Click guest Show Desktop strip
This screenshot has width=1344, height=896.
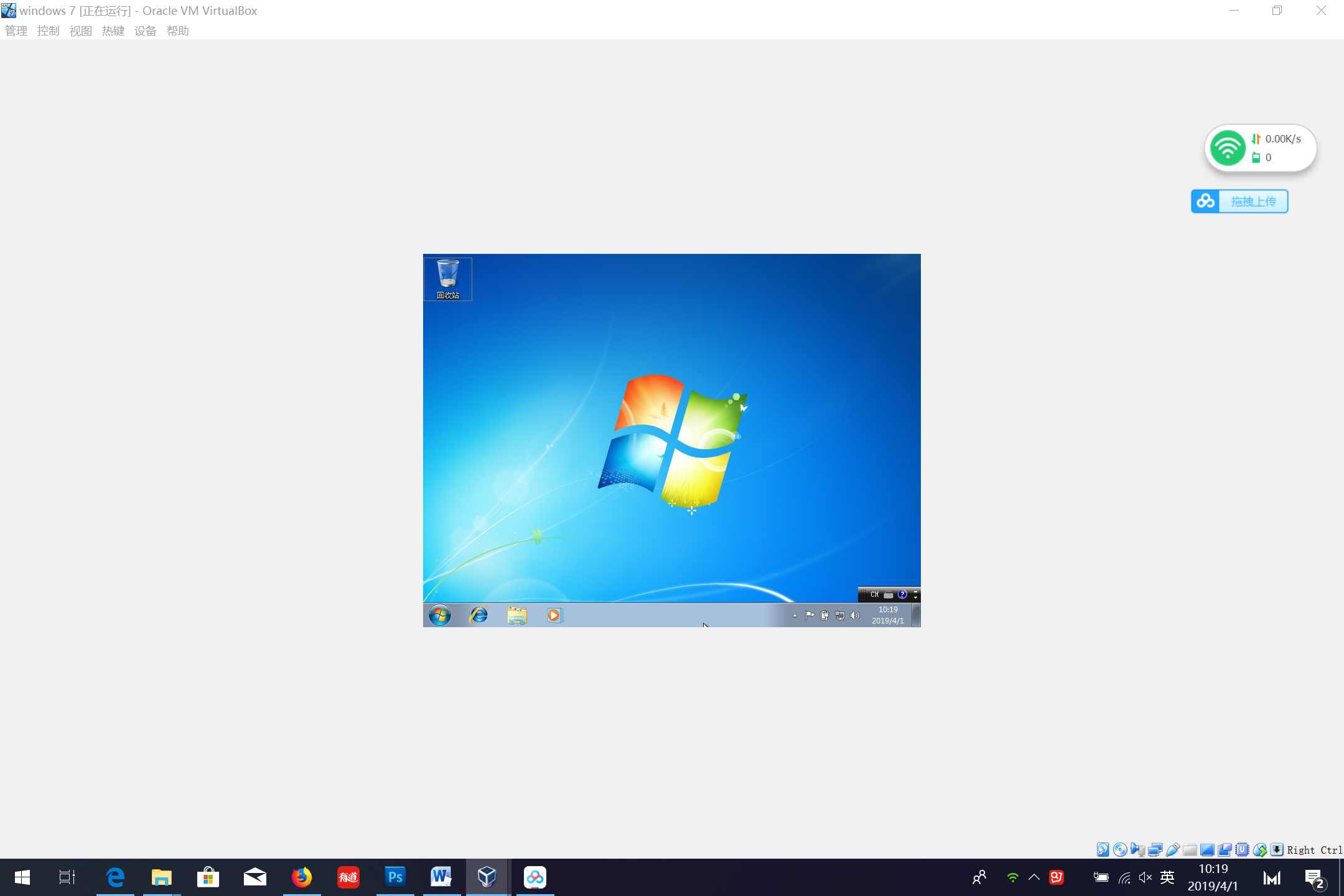coord(917,615)
